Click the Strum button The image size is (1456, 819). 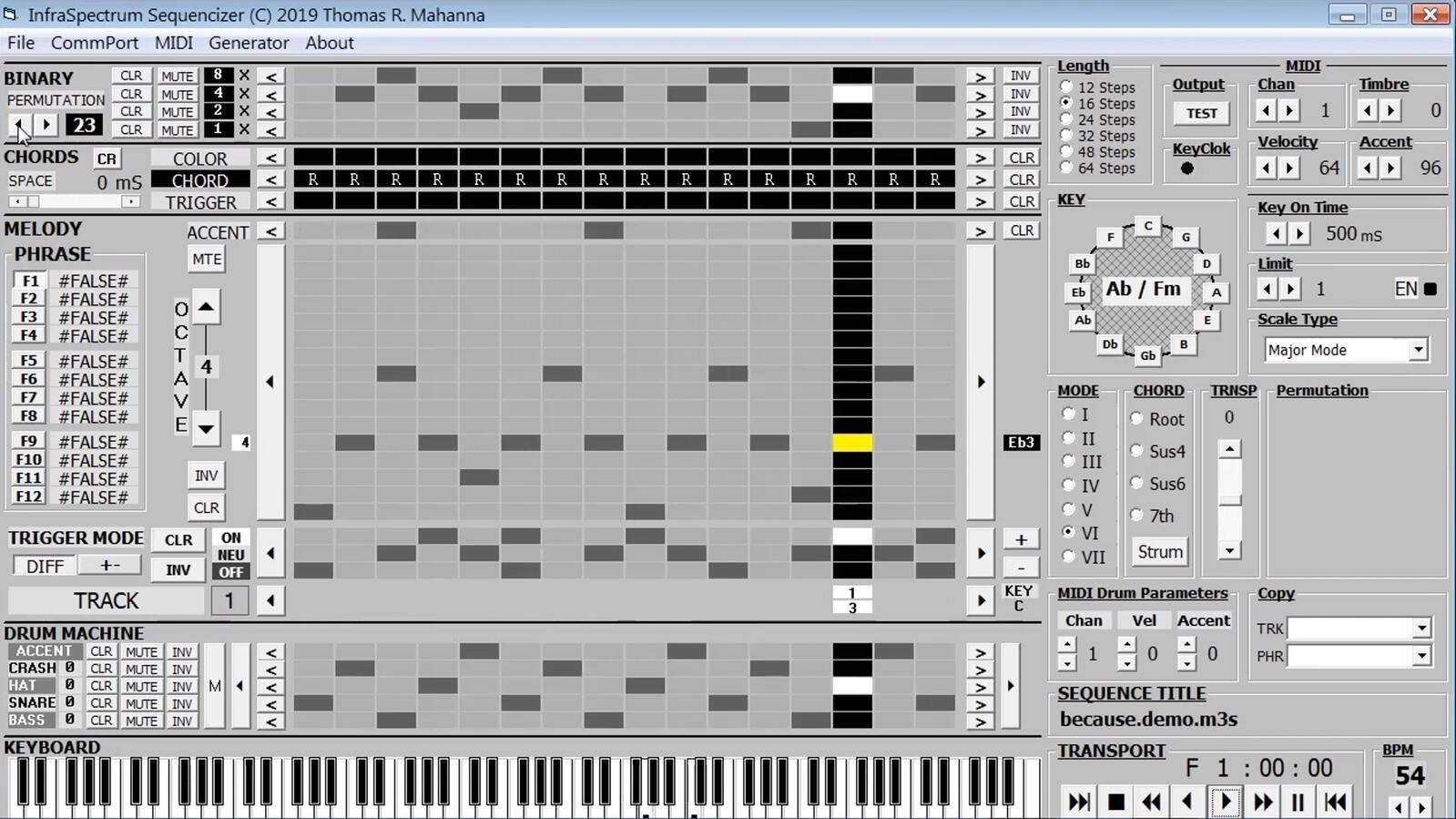click(x=1159, y=552)
